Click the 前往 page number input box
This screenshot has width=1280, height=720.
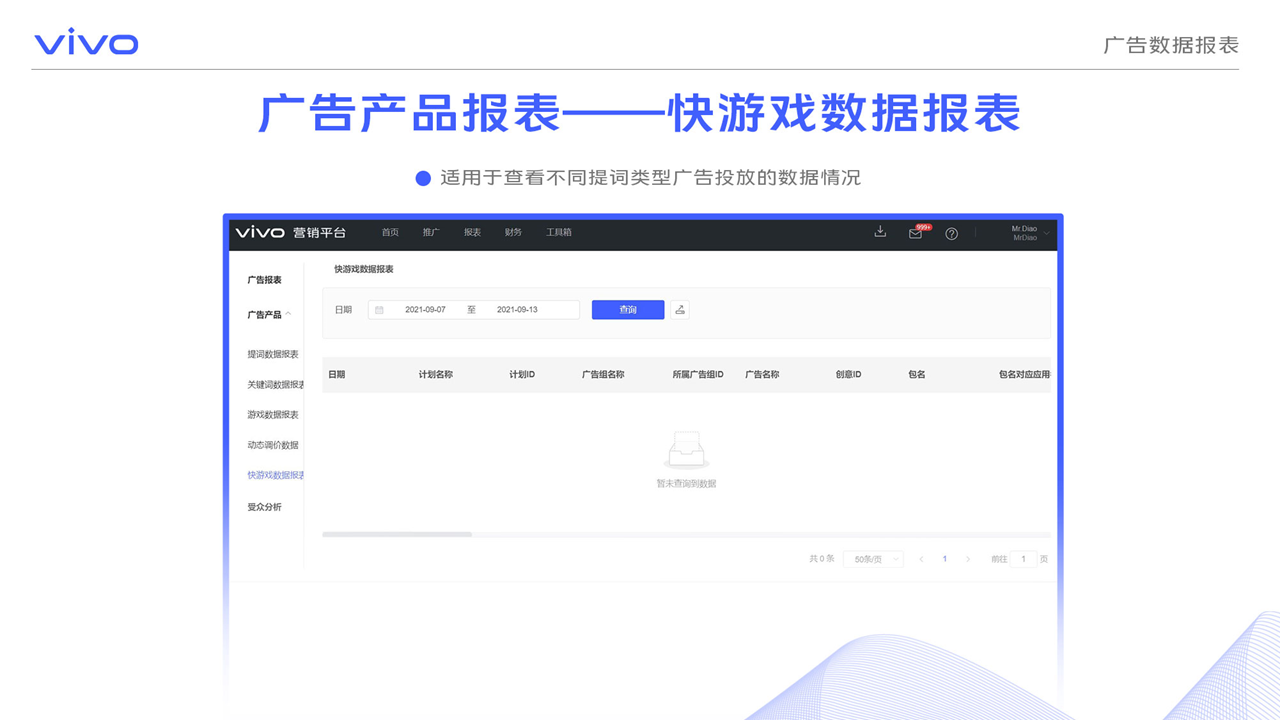click(1023, 559)
